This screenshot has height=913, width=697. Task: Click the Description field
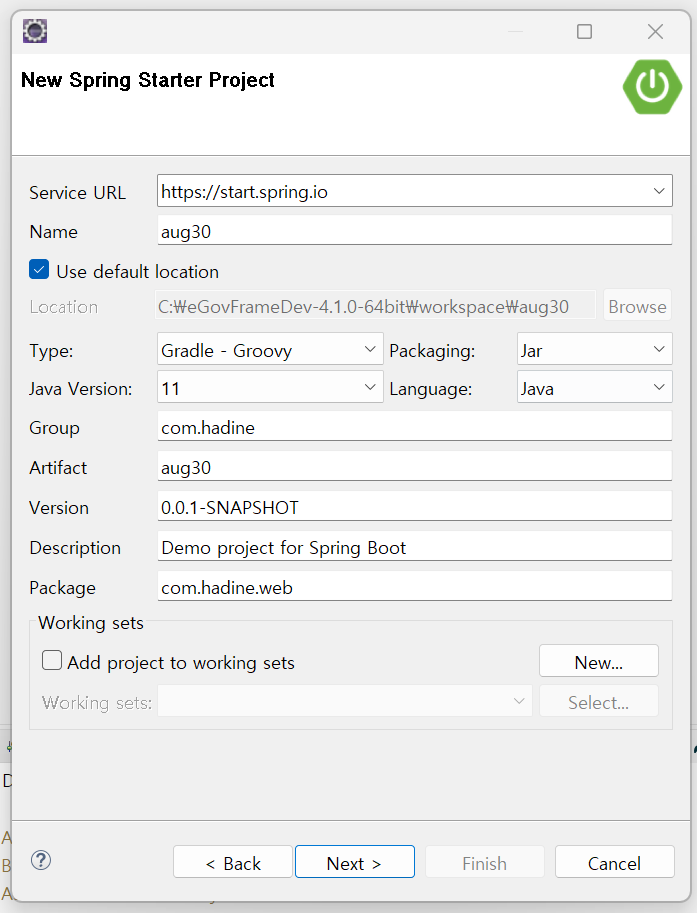[x=415, y=547]
